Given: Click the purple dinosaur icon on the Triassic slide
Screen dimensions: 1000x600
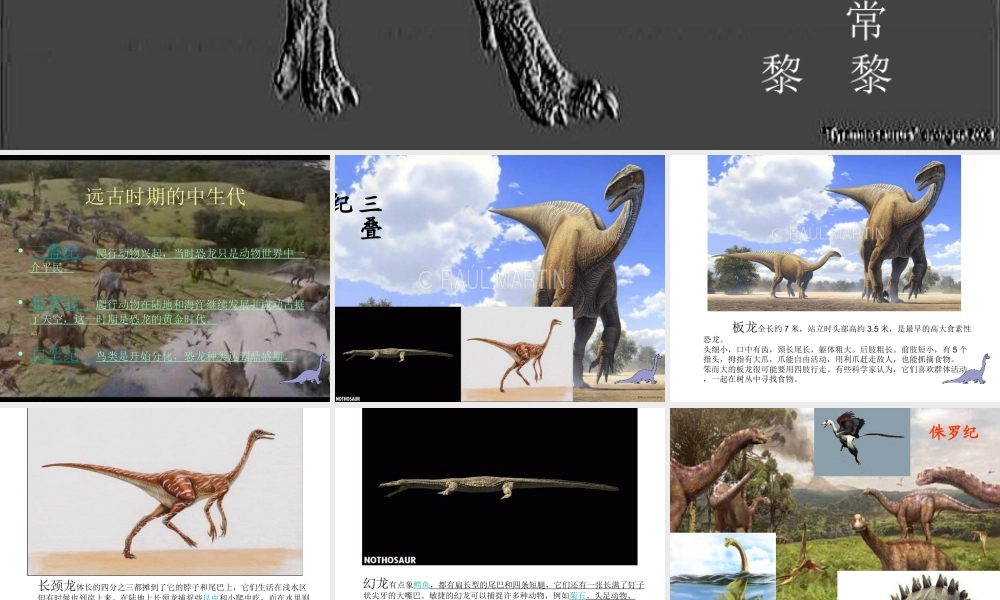Looking at the screenshot, I should point(639,370).
